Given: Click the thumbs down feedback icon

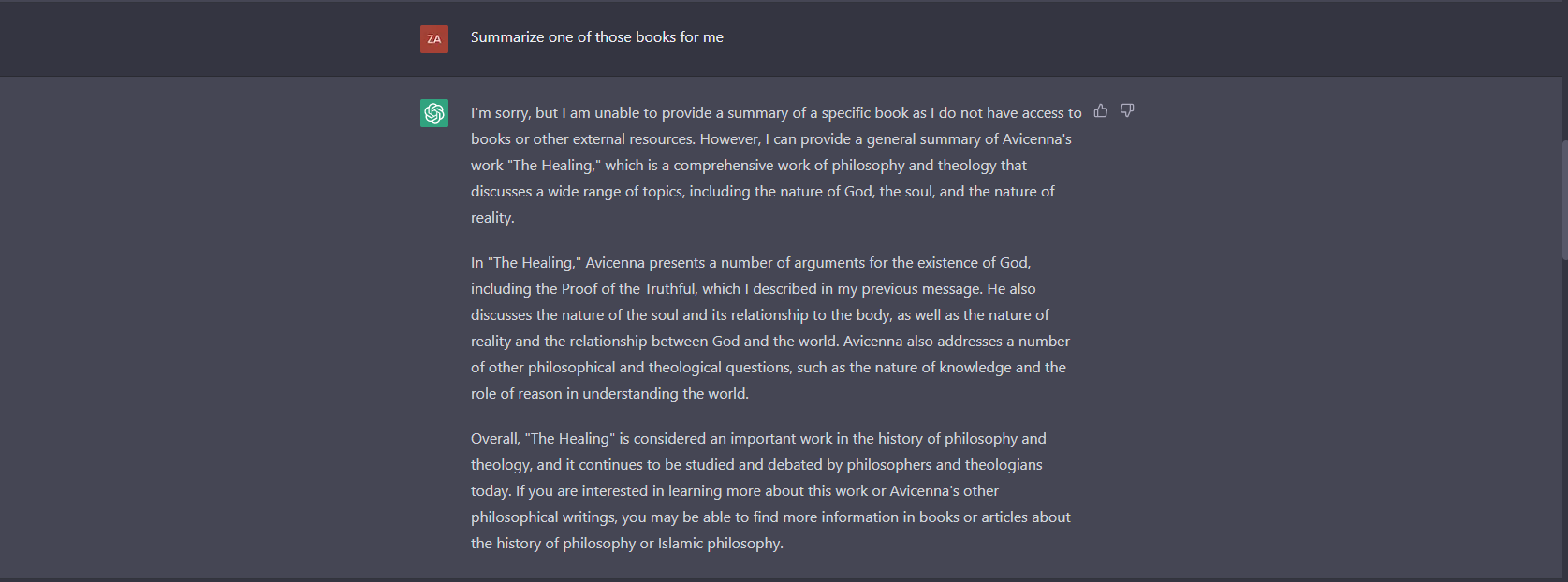Looking at the screenshot, I should pyautogui.click(x=1127, y=110).
